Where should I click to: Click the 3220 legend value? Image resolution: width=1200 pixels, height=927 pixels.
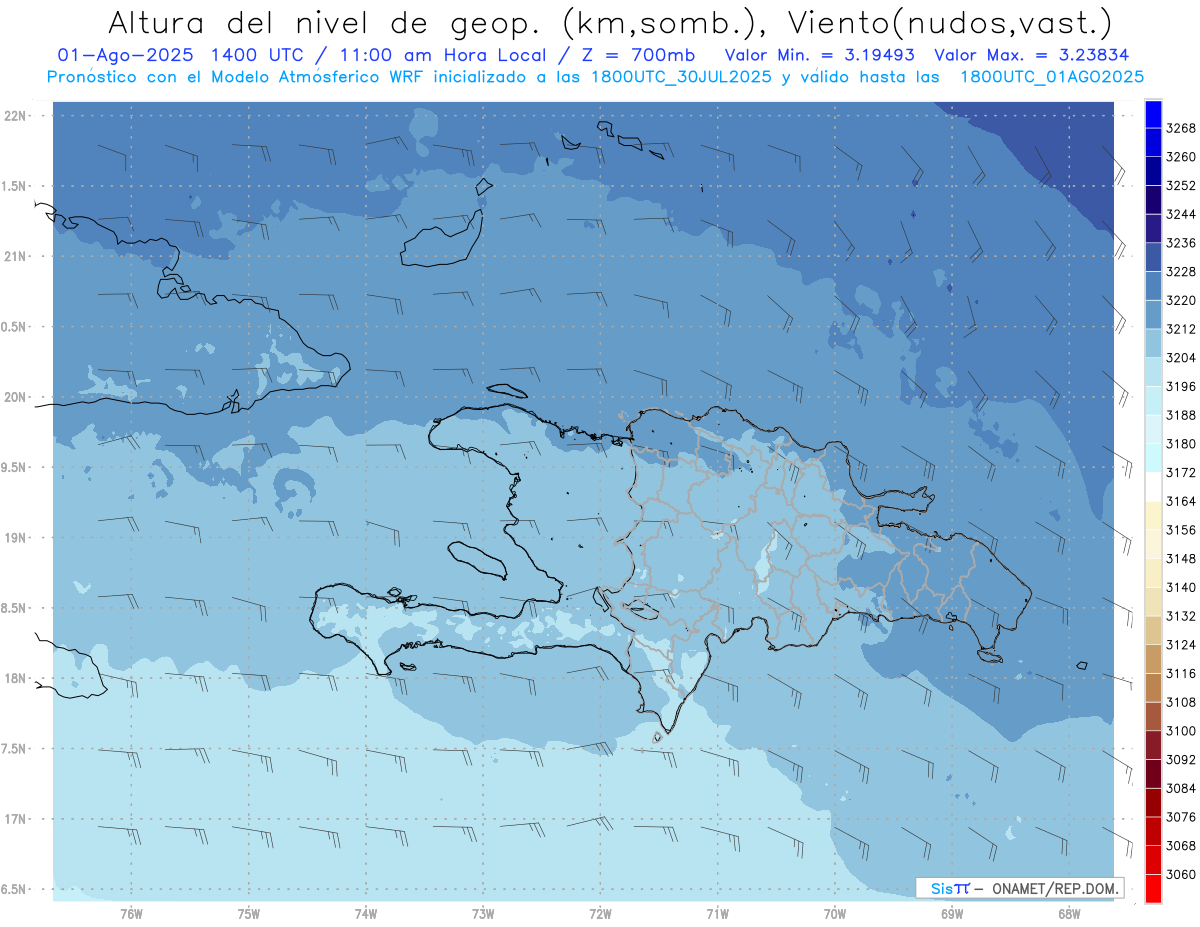pos(1181,300)
